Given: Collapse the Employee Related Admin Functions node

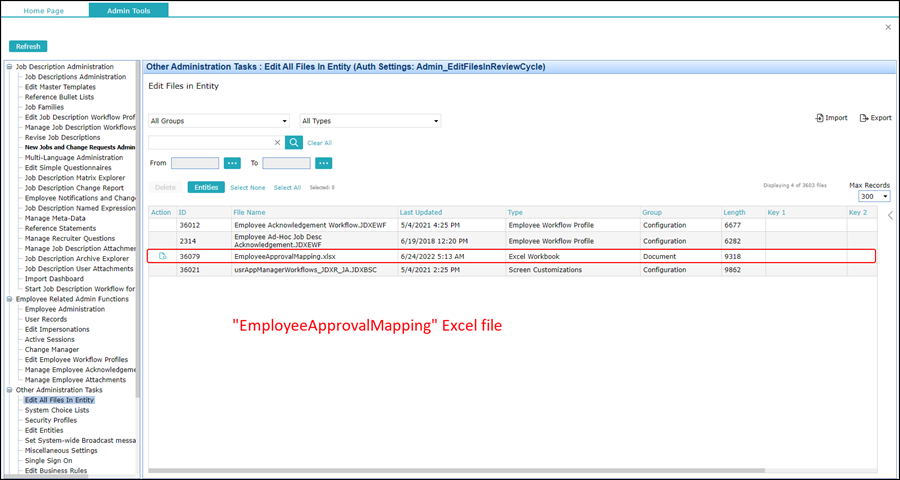Looking at the screenshot, I should (x=10, y=299).
